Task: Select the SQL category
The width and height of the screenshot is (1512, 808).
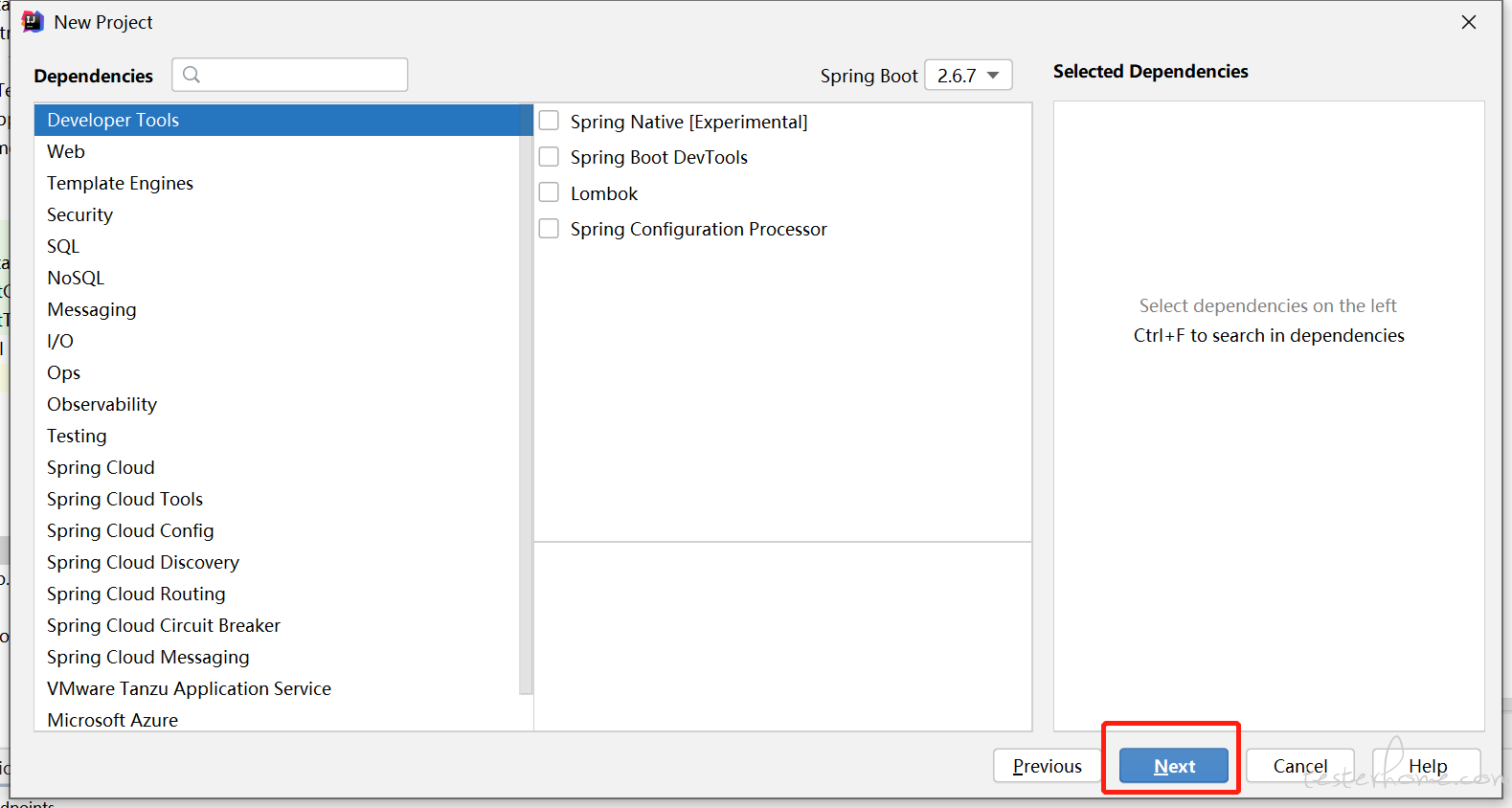Action: [277, 246]
